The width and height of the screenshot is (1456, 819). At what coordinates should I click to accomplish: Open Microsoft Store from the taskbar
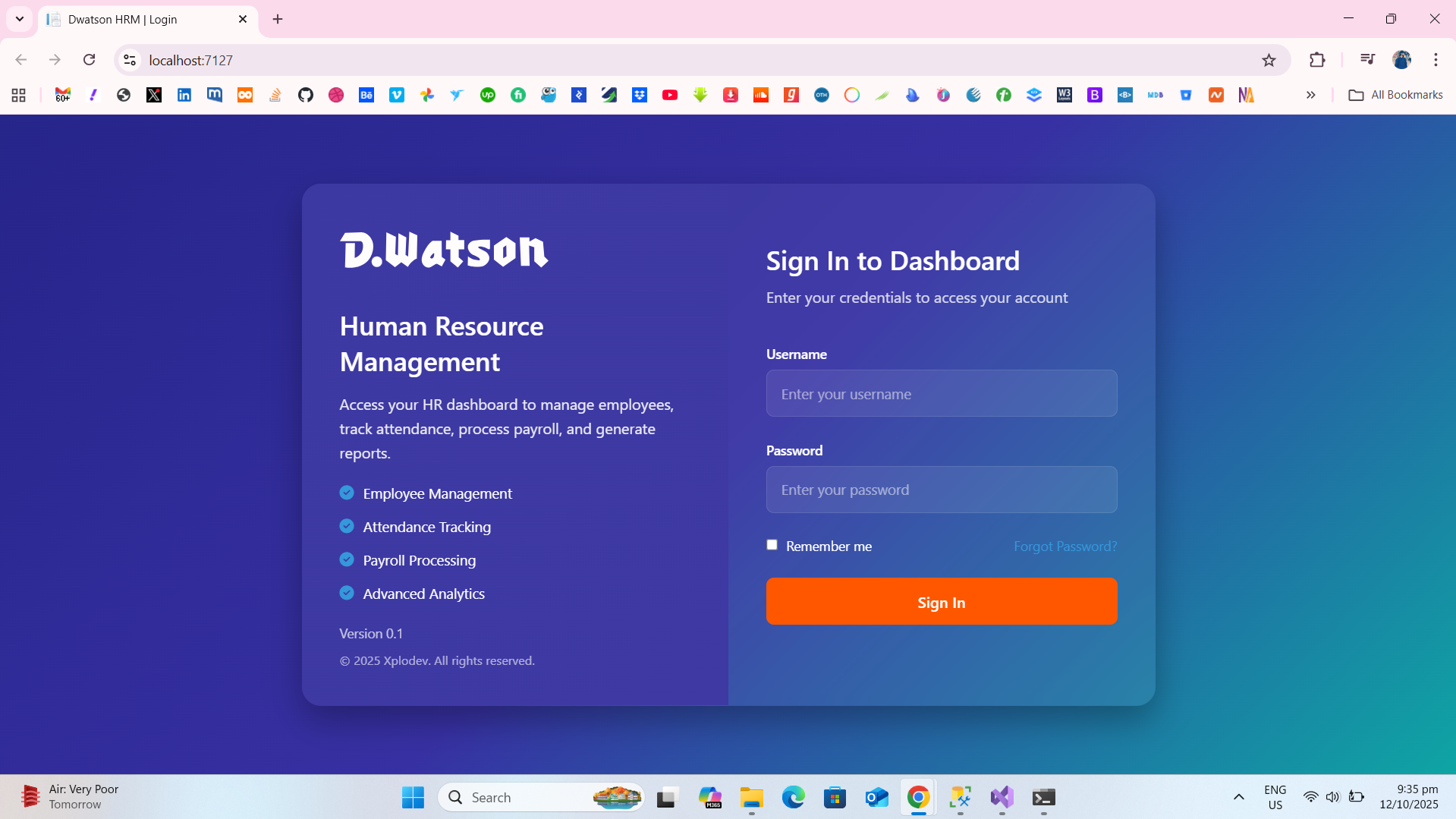pos(835,797)
